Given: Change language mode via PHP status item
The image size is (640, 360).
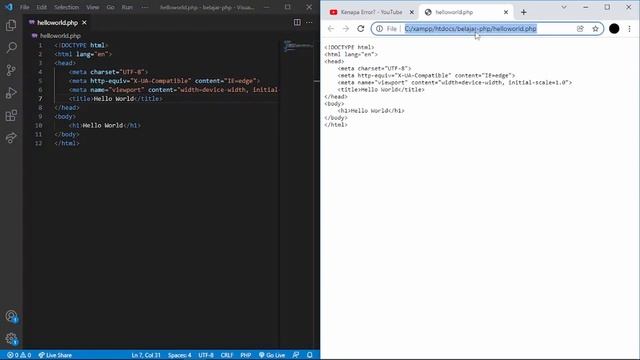Looking at the screenshot, I should [245, 355].
